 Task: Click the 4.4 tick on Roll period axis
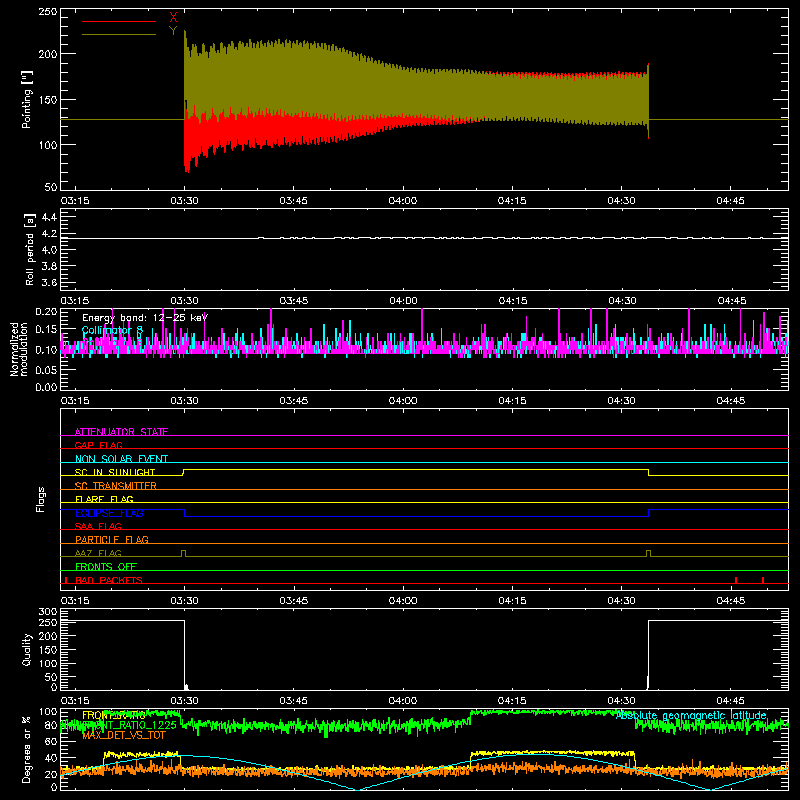tap(49, 217)
